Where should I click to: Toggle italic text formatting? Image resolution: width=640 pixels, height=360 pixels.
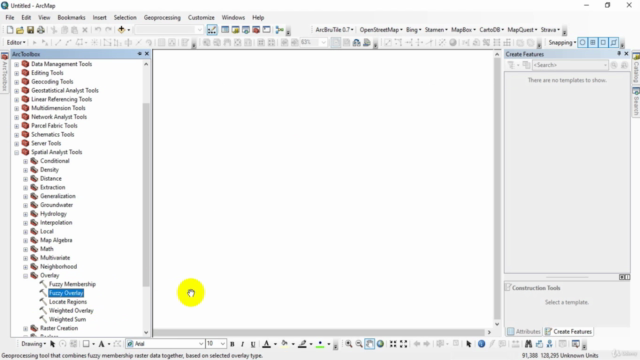pyautogui.click(x=242, y=344)
